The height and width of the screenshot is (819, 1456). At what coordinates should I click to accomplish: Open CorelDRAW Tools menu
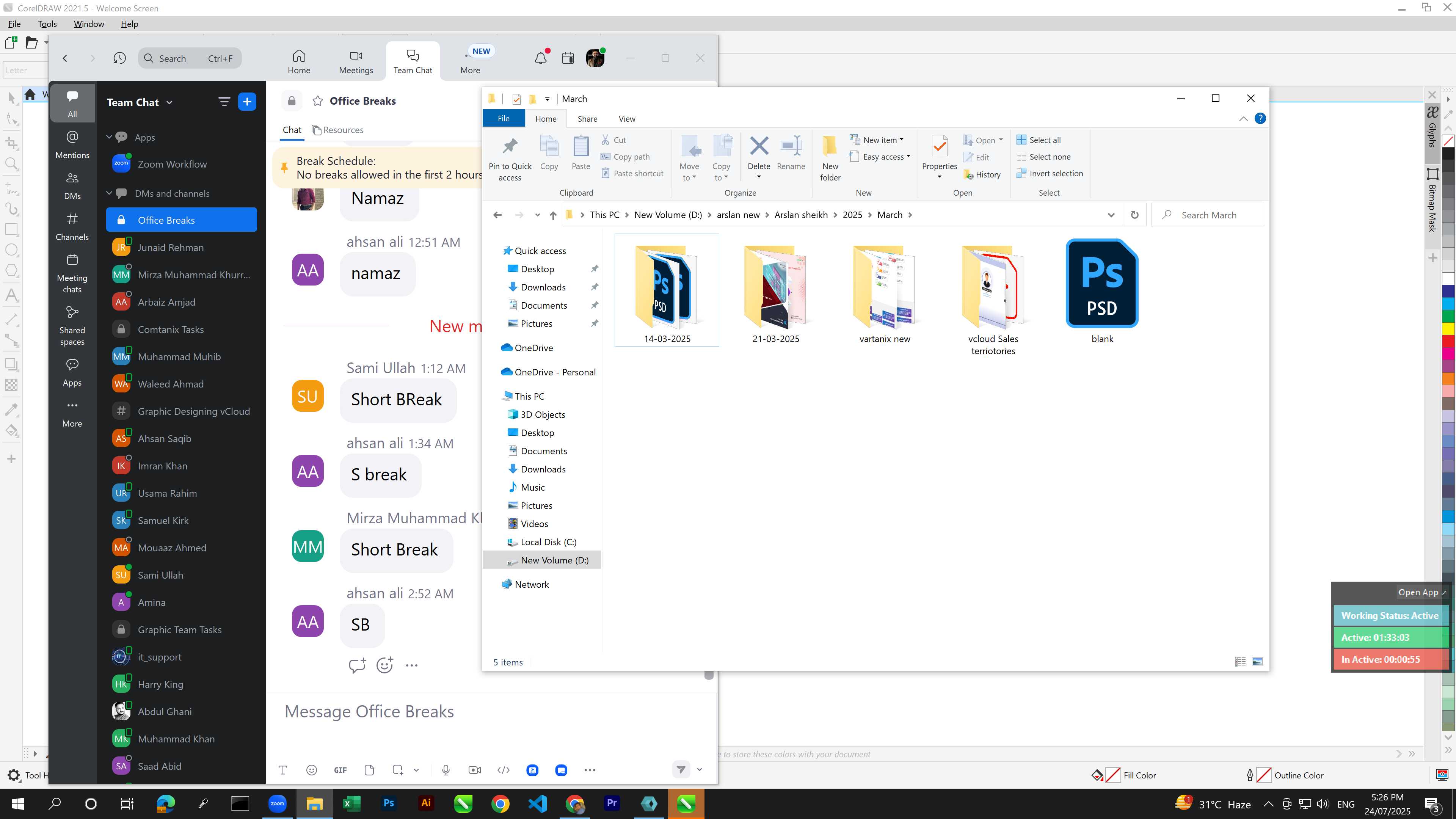coord(47,24)
